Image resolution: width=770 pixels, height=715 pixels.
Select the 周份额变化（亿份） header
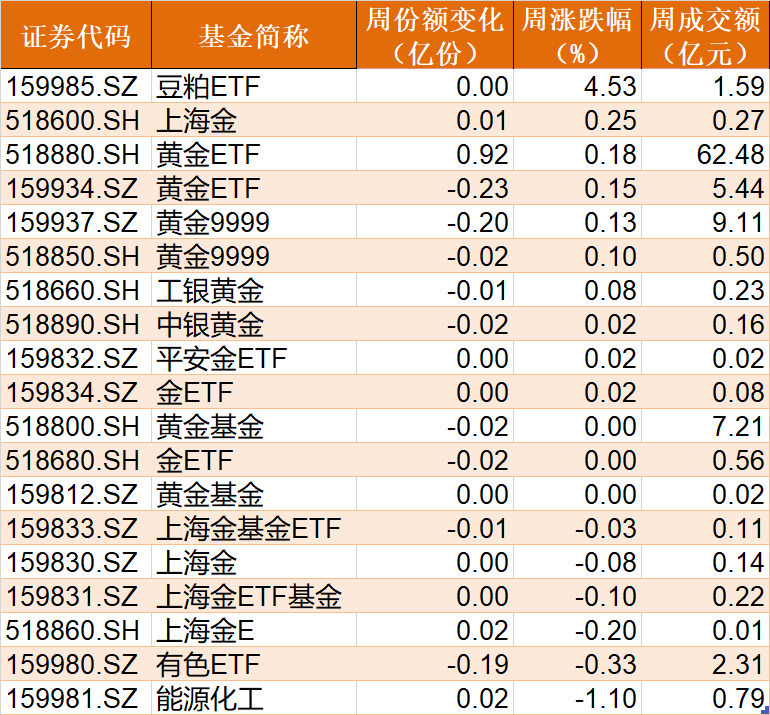click(x=435, y=35)
